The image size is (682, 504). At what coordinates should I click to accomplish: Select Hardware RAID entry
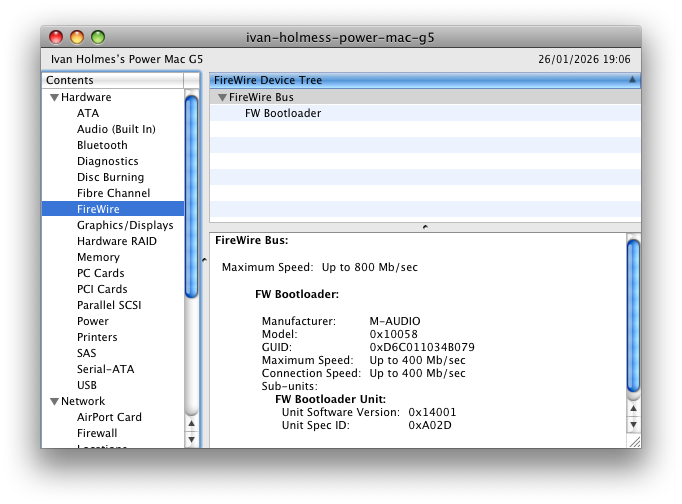pos(117,241)
